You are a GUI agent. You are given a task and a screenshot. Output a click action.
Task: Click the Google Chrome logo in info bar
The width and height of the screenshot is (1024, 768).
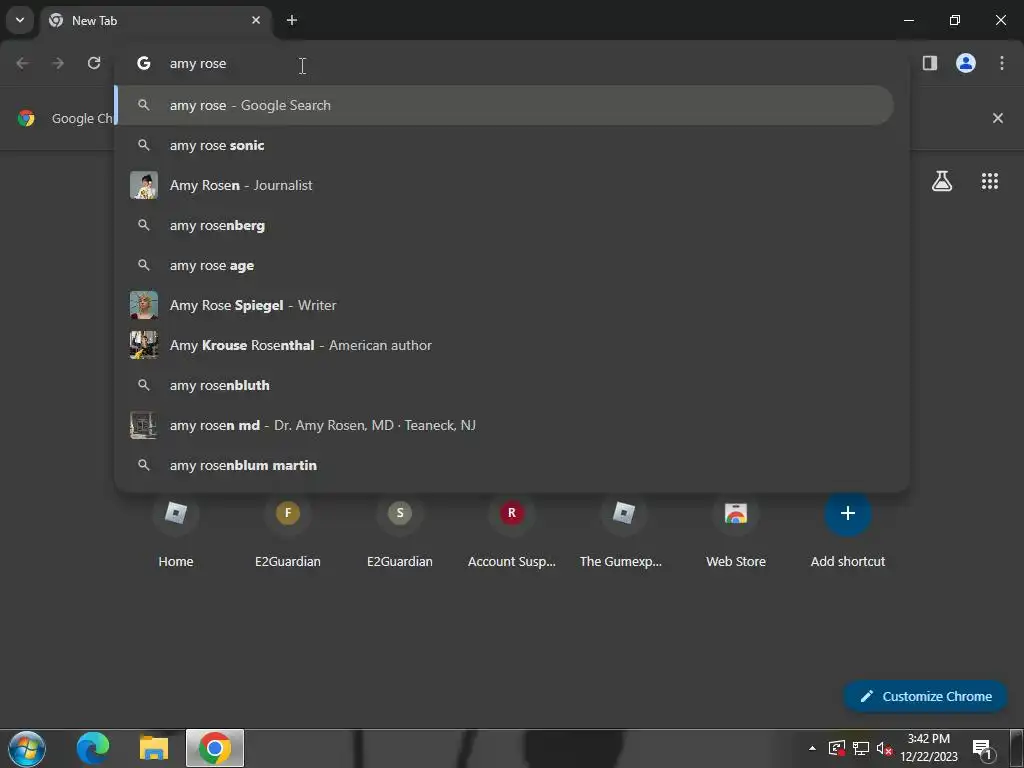pyautogui.click(x=26, y=118)
